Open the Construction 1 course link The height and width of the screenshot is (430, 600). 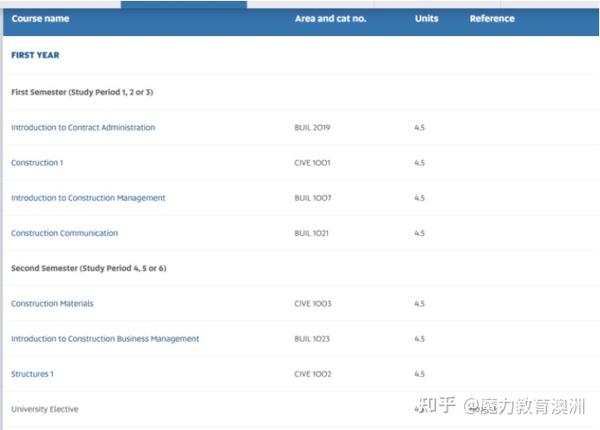coord(37,163)
